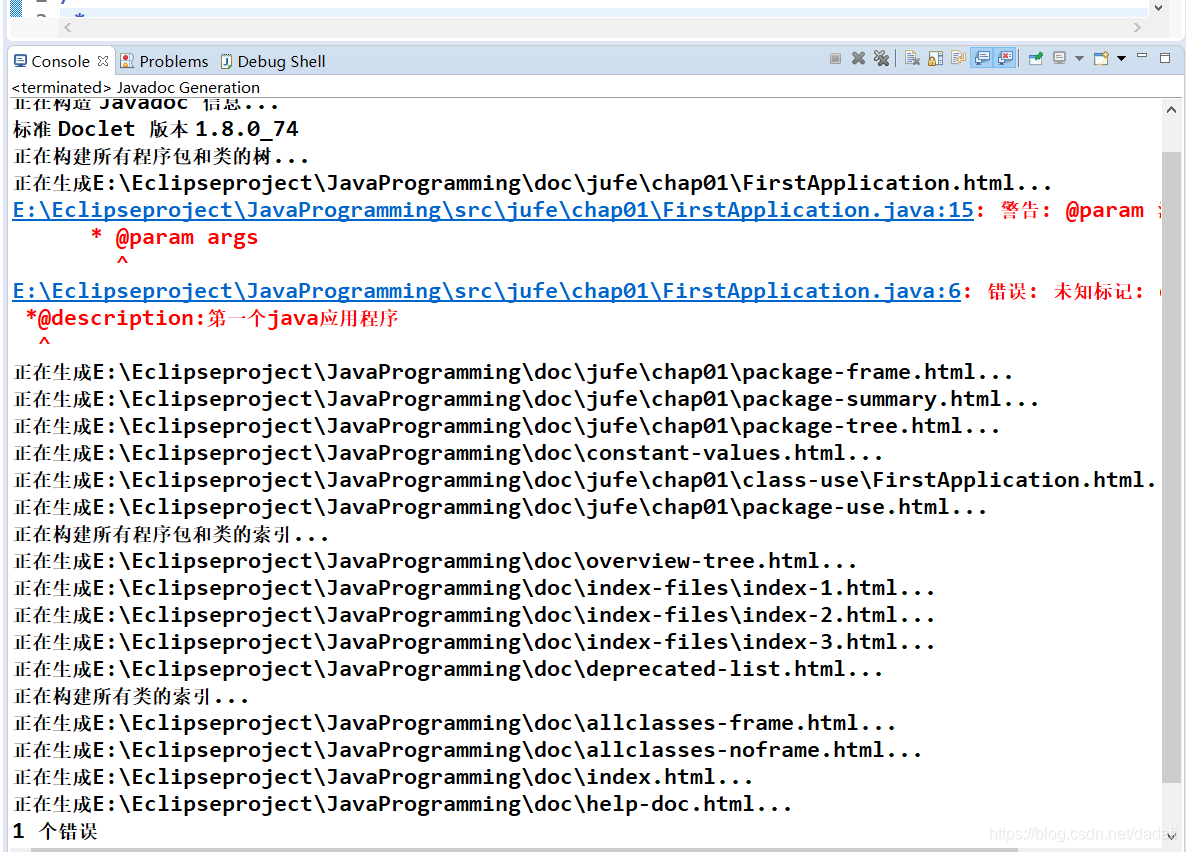The image size is (1186, 852).
Task: Click the line ending 'help-doc.html...'
Action: (402, 804)
